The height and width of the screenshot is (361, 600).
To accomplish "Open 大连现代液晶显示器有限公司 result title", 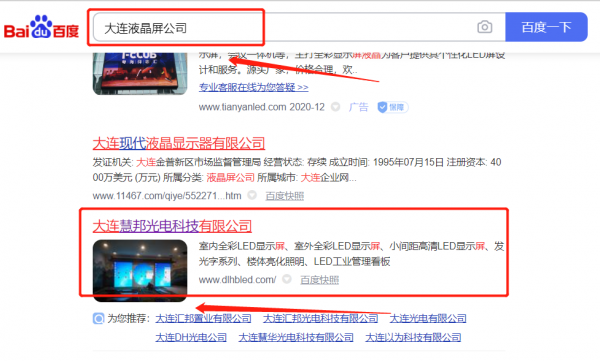I will pyautogui.click(x=179, y=144).
